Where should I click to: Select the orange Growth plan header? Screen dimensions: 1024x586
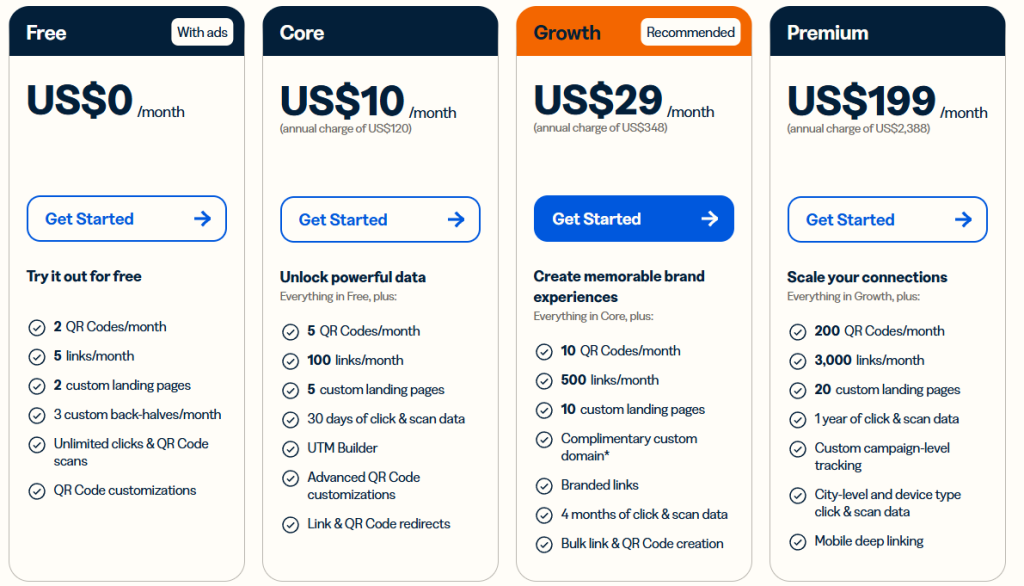point(566,33)
